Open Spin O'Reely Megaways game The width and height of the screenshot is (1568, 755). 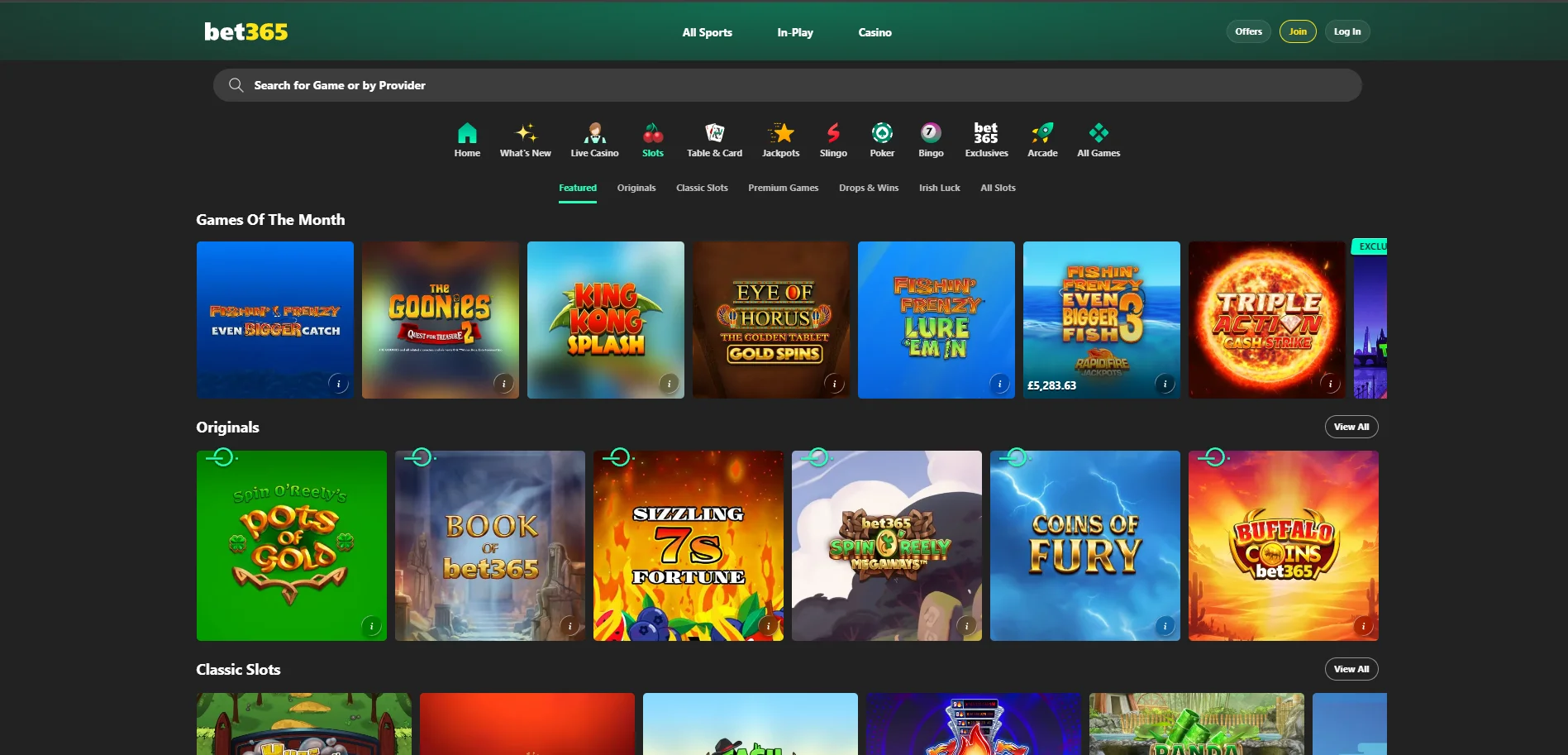(x=887, y=546)
